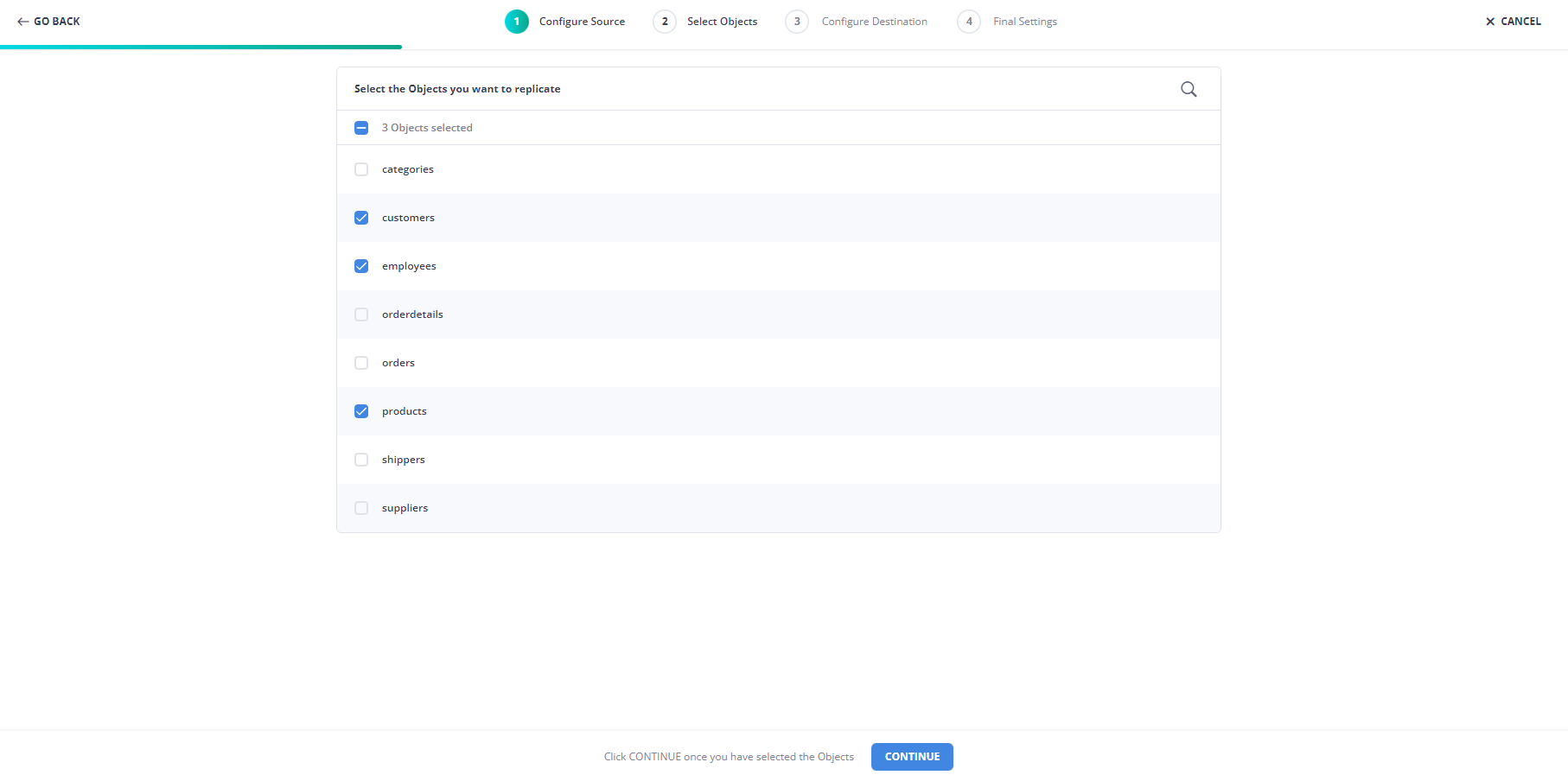Click the employees row label

click(x=409, y=266)
